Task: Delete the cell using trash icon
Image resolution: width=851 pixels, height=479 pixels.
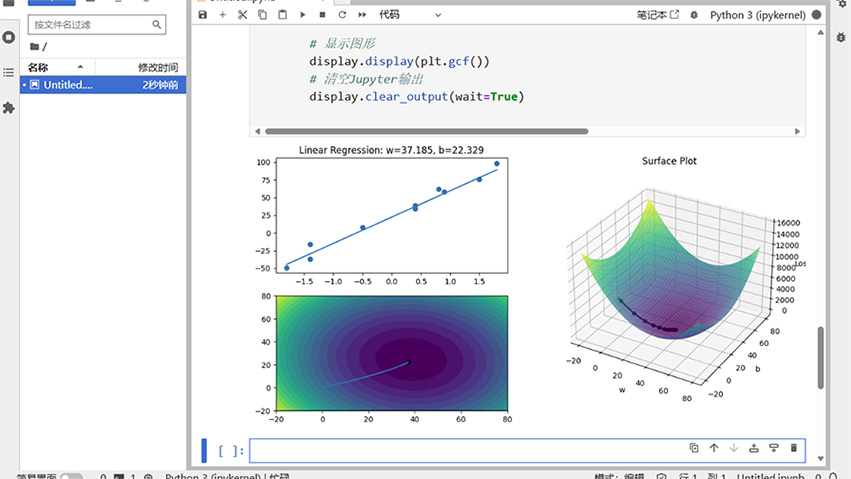Action: click(x=794, y=449)
